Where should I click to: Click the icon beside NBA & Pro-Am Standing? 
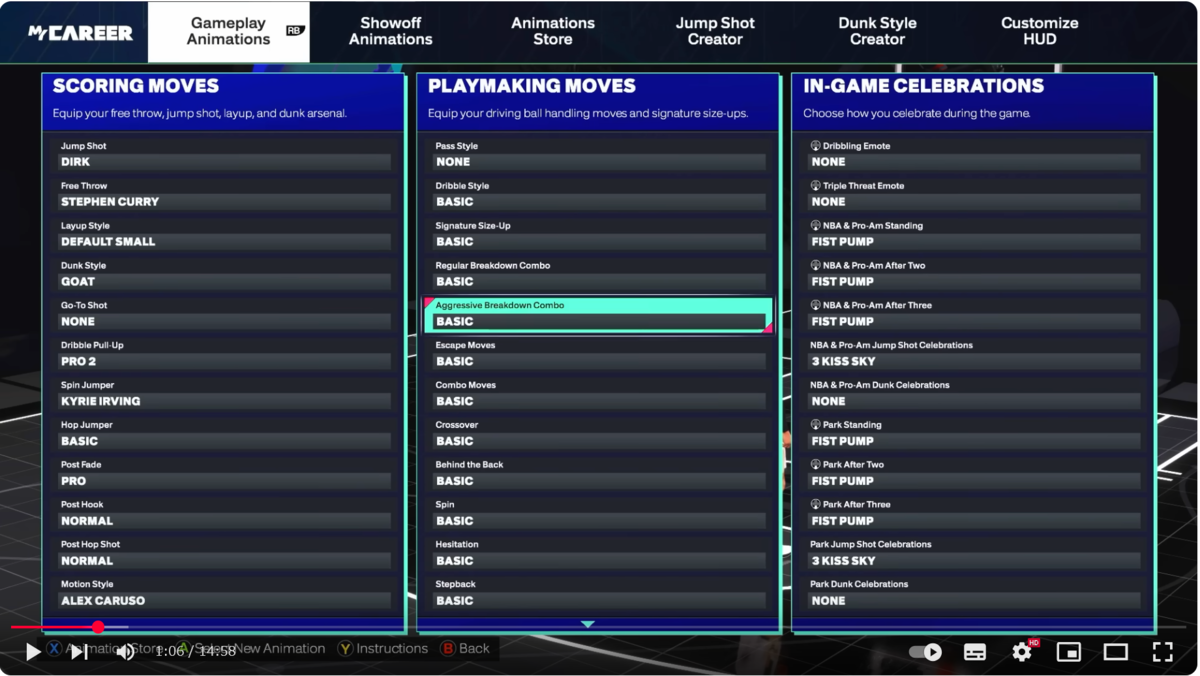815,226
